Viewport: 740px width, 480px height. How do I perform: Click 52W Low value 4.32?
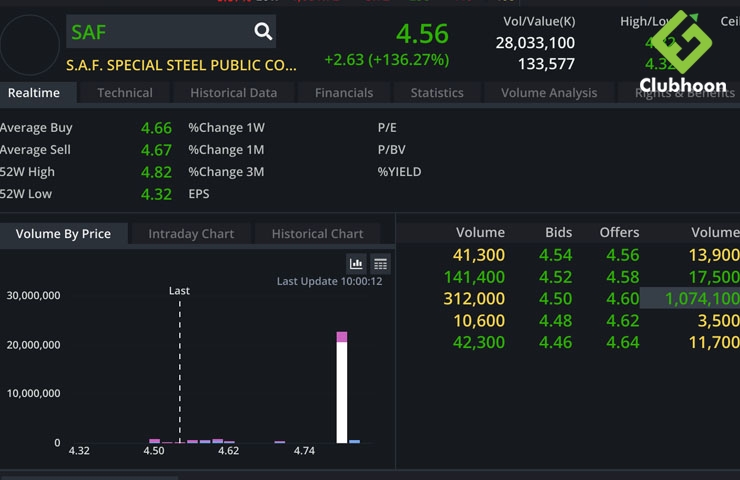[x=156, y=194]
